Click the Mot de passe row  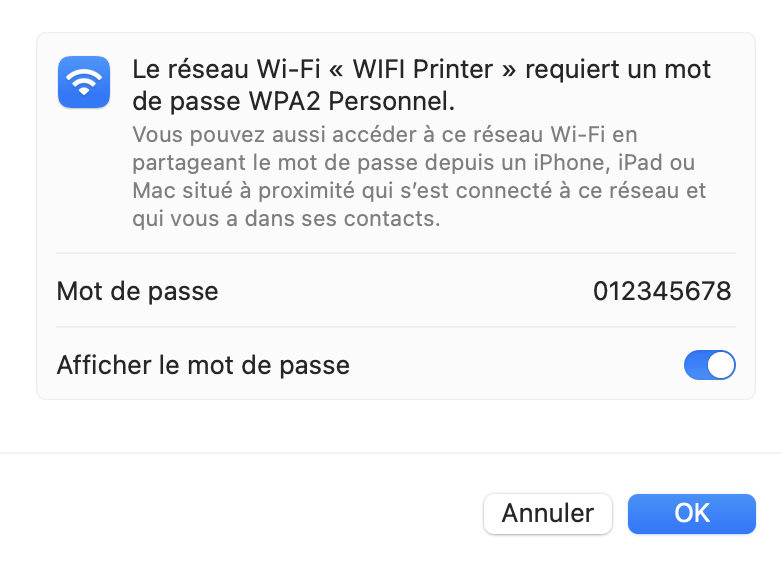395,291
